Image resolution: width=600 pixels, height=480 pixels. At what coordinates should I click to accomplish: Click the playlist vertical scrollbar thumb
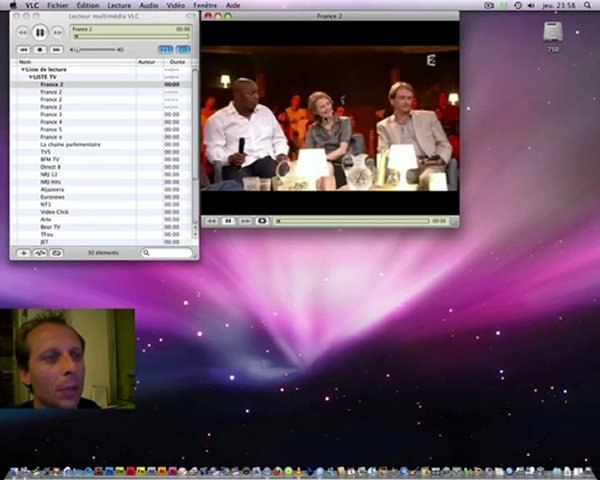[x=195, y=122]
